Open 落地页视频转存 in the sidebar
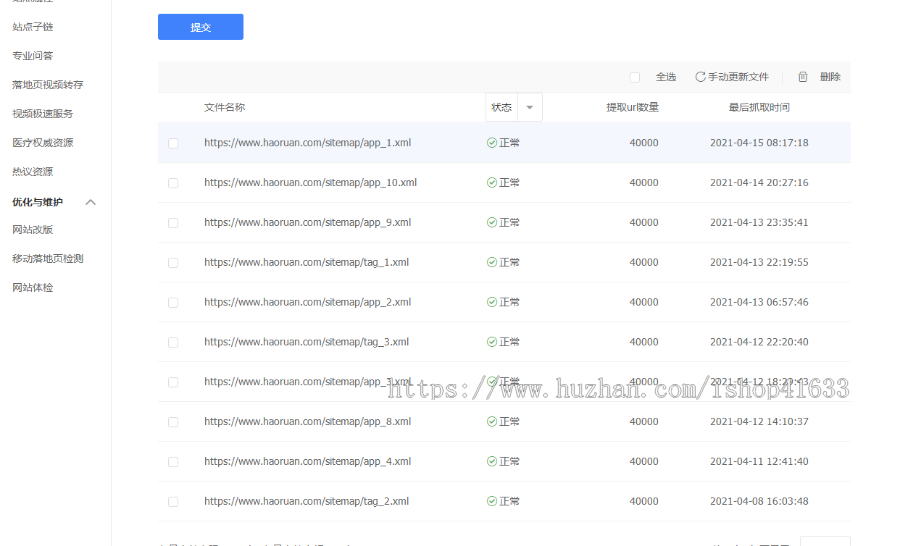900x546 pixels. pyautogui.click(x=48, y=84)
